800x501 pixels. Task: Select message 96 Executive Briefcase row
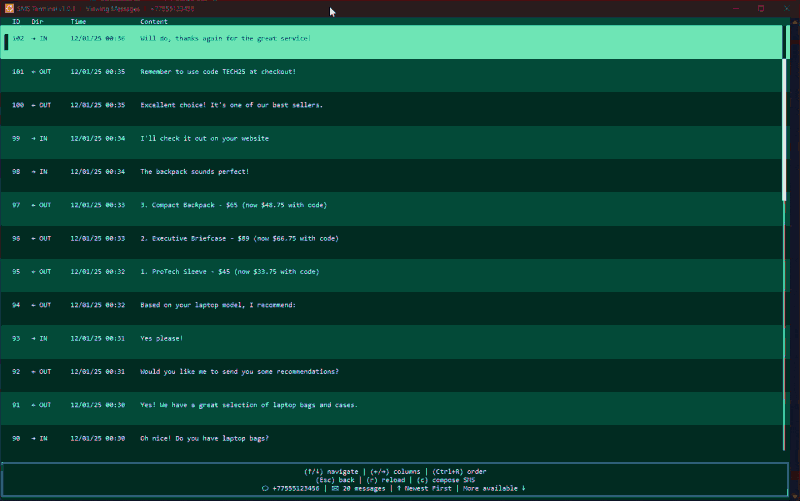400,238
